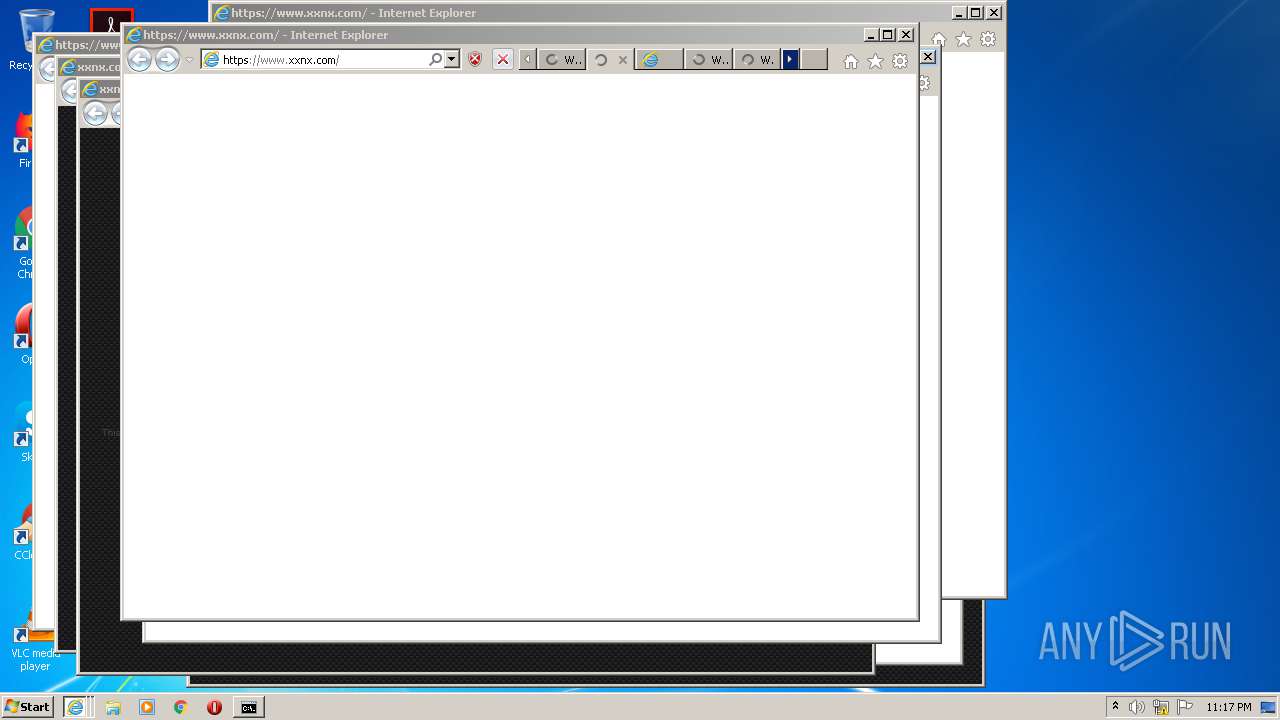Open recent pages dropdown beside Forward button
Viewport: 1280px width, 720px height.
[189, 60]
